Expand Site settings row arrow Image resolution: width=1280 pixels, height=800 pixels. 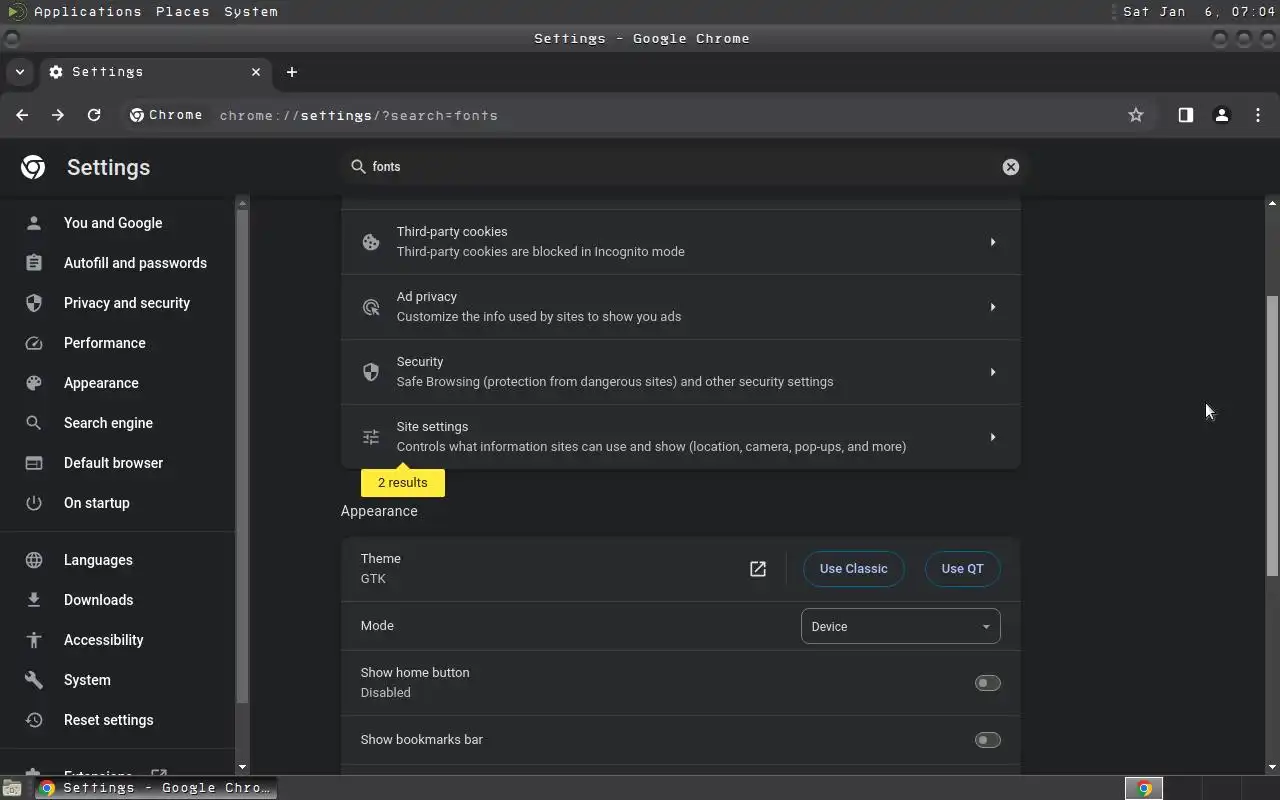click(x=992, y=437)
